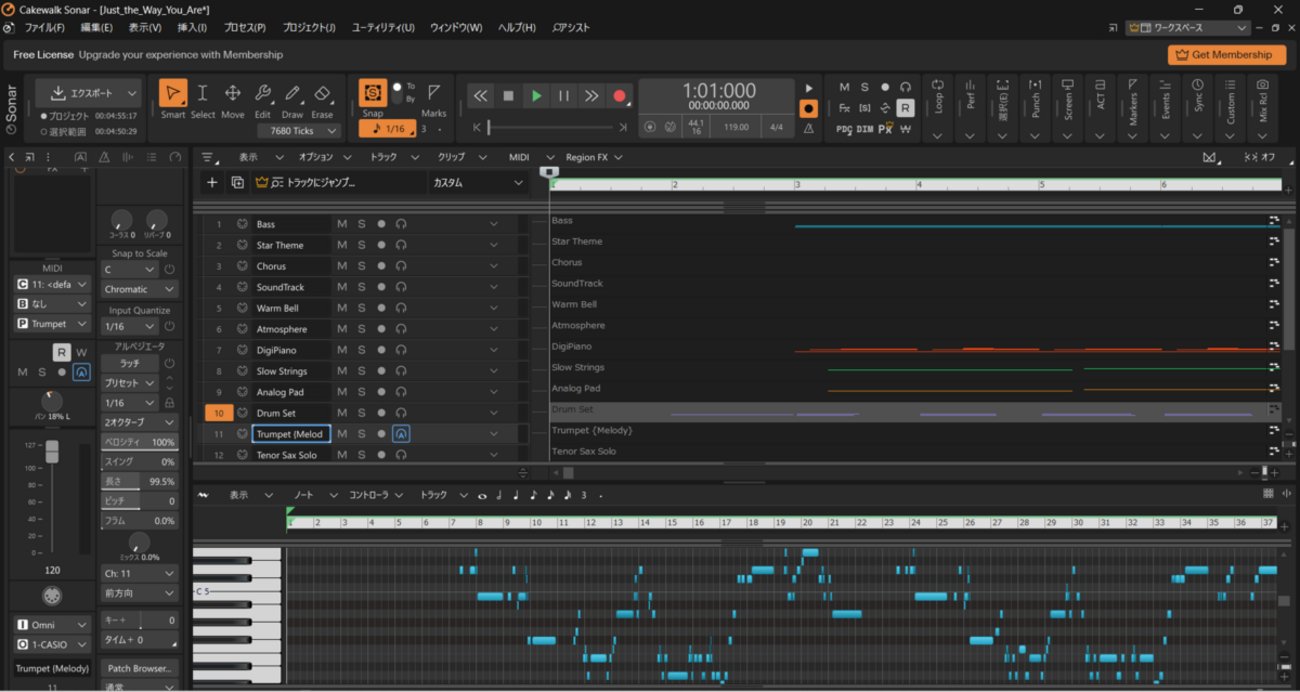Choose the Select tool
The image size is (1300, 692).
202,93
